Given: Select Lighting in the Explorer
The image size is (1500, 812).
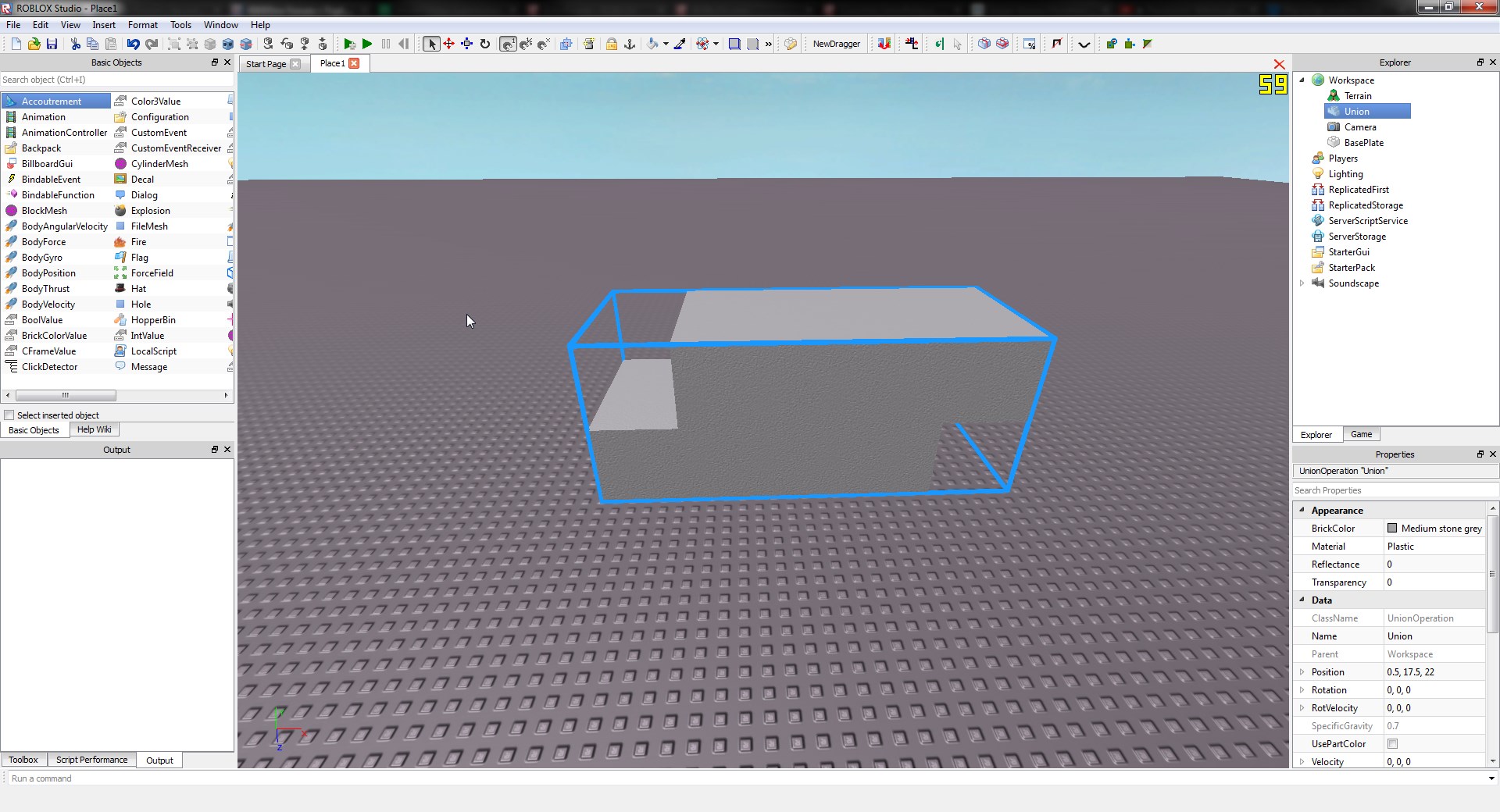Looking at the screenshot, I should (1345, 174).
